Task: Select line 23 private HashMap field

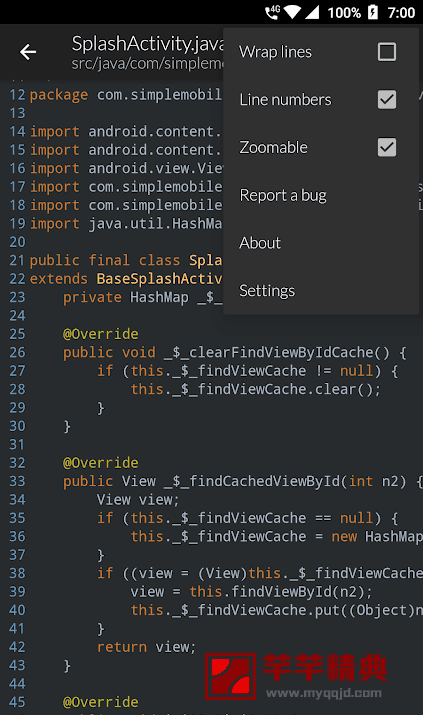Action: [143, 297]
